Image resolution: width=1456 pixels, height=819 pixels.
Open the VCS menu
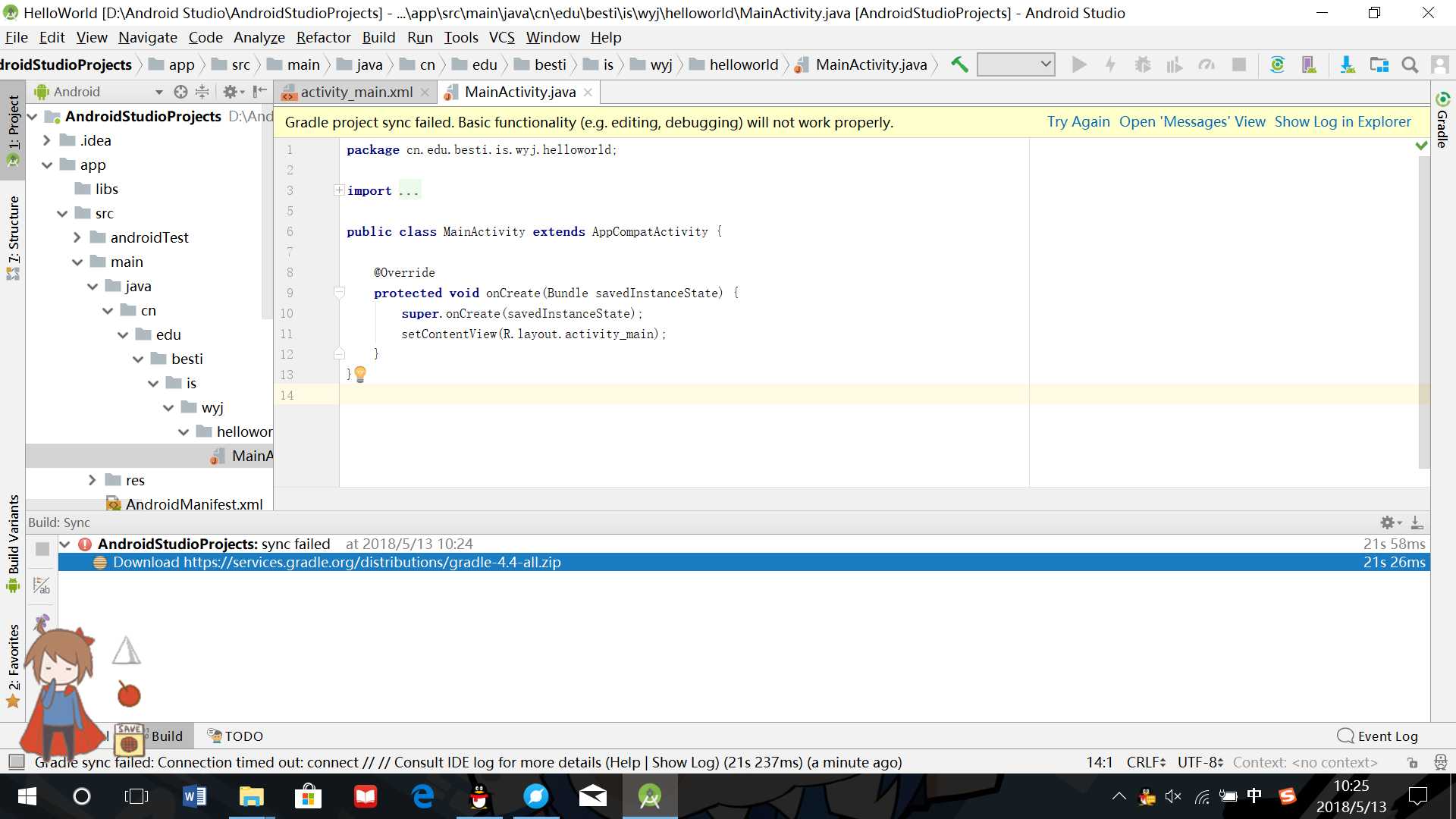click(x=501, y=37)
